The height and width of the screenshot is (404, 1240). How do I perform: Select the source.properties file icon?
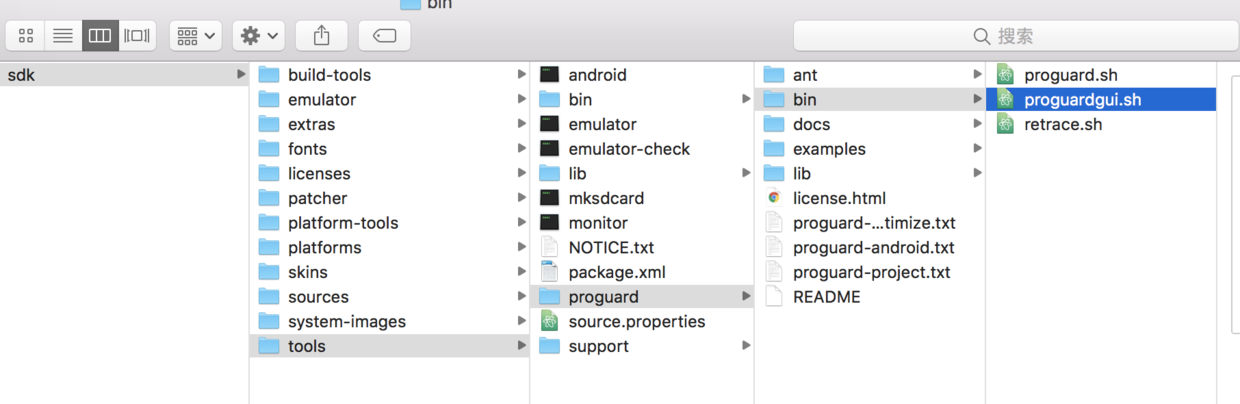pos(549,321)
